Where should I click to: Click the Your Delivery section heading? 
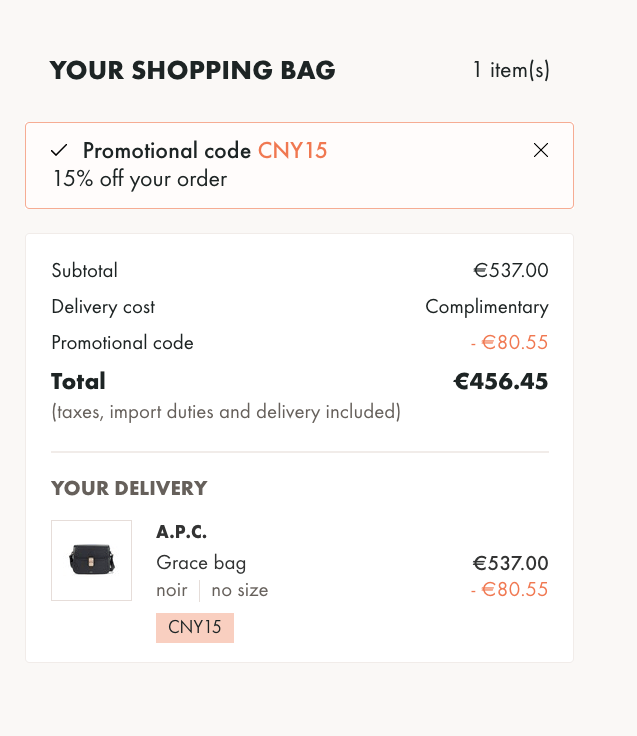[x=129, y=489]
